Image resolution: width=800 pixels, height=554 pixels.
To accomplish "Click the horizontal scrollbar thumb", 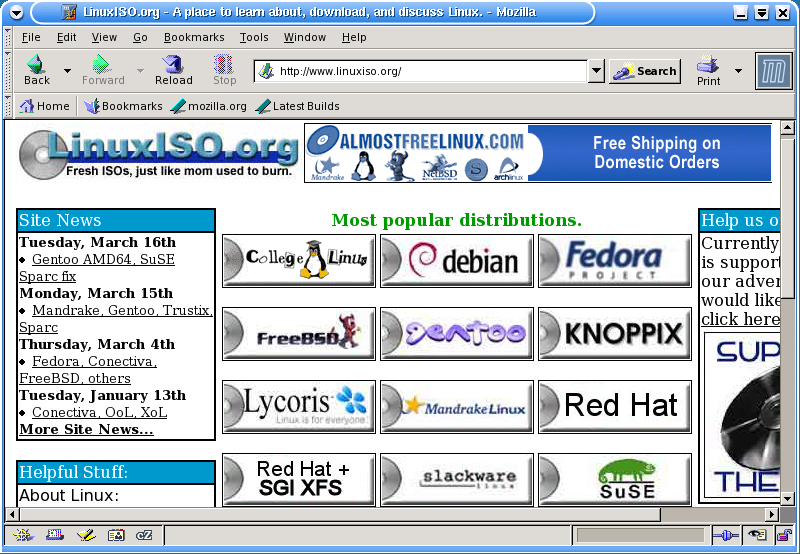I will (x=340, y=514).
